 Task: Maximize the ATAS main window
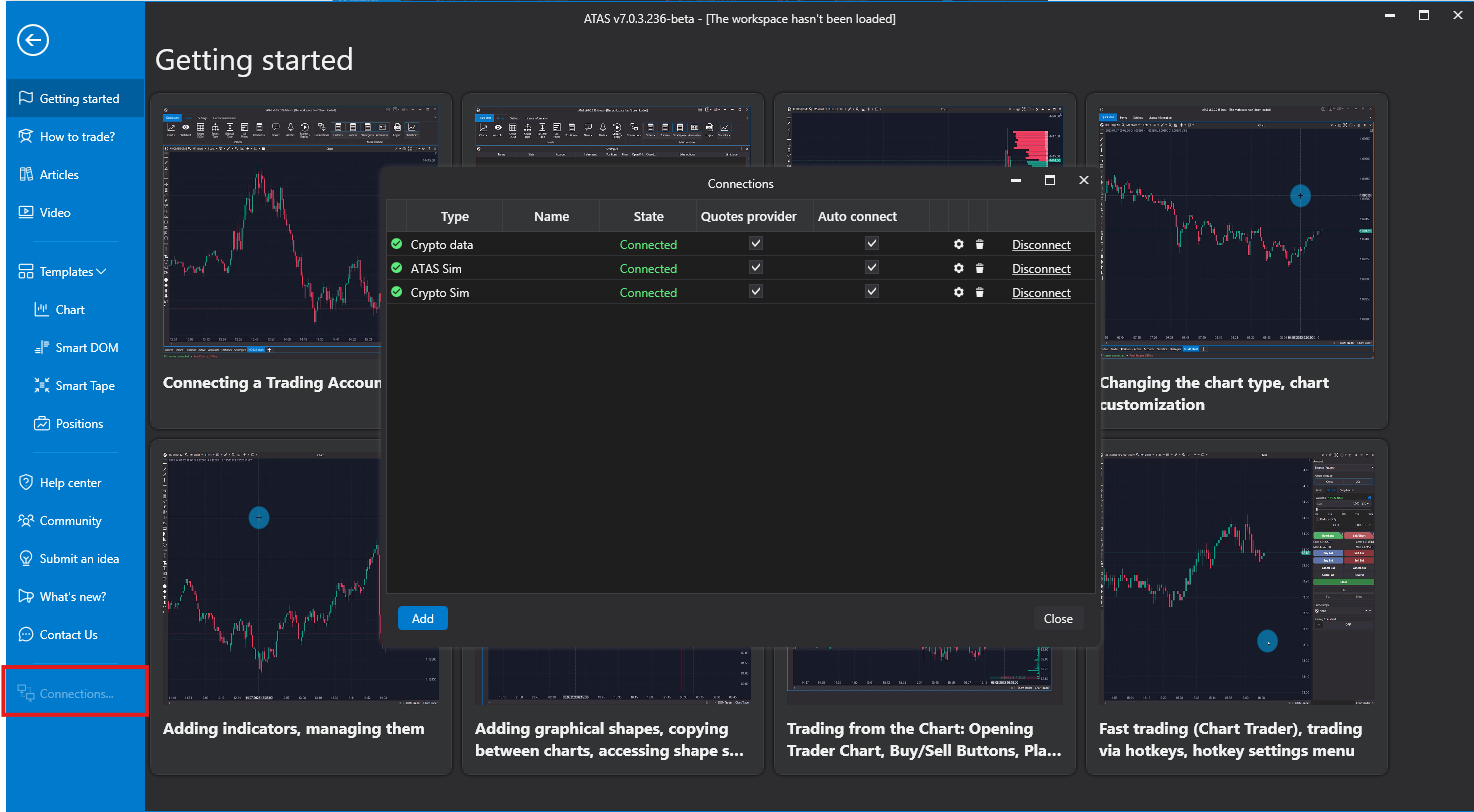pos(1424,15)
